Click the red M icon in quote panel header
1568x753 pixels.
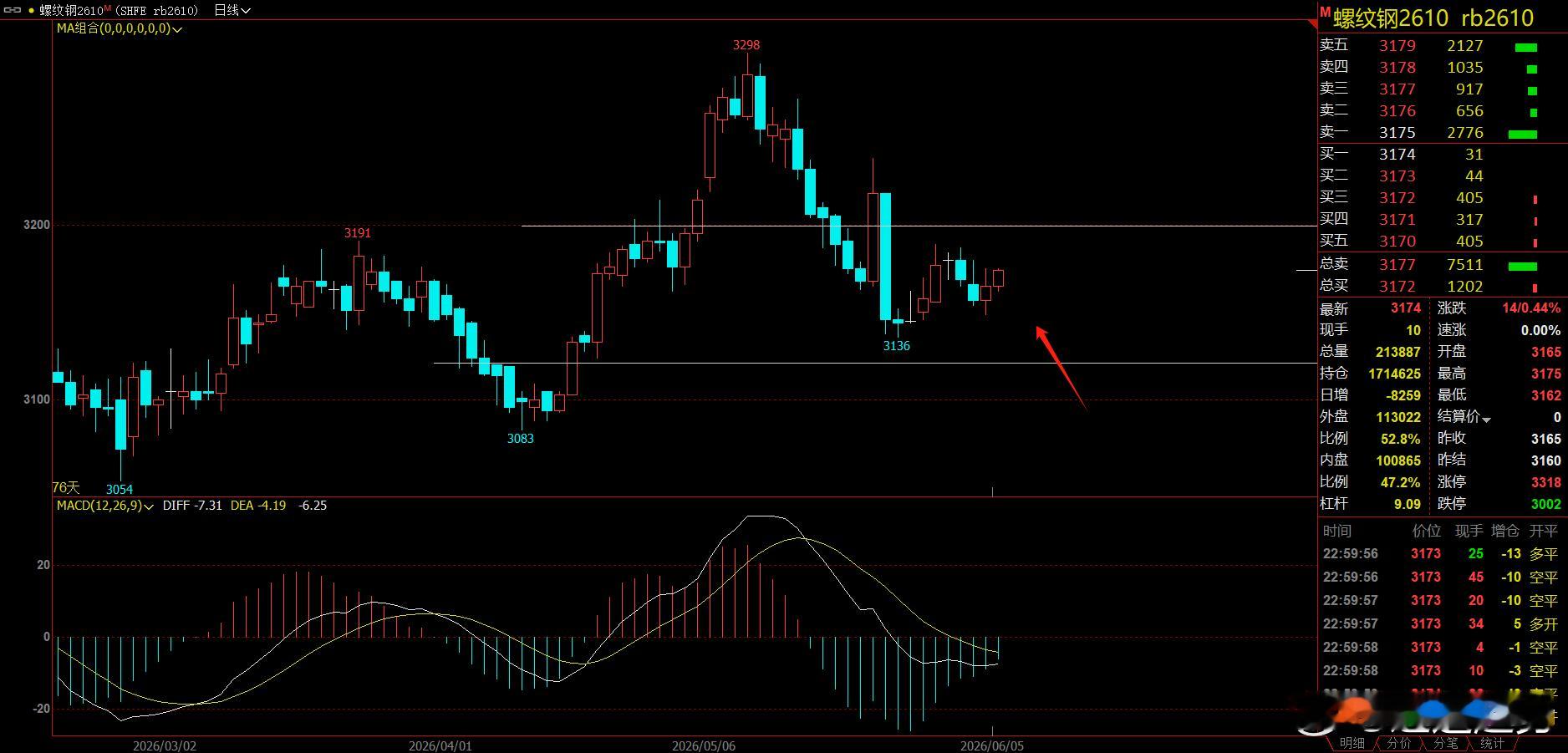click(x=1325, y=13)
